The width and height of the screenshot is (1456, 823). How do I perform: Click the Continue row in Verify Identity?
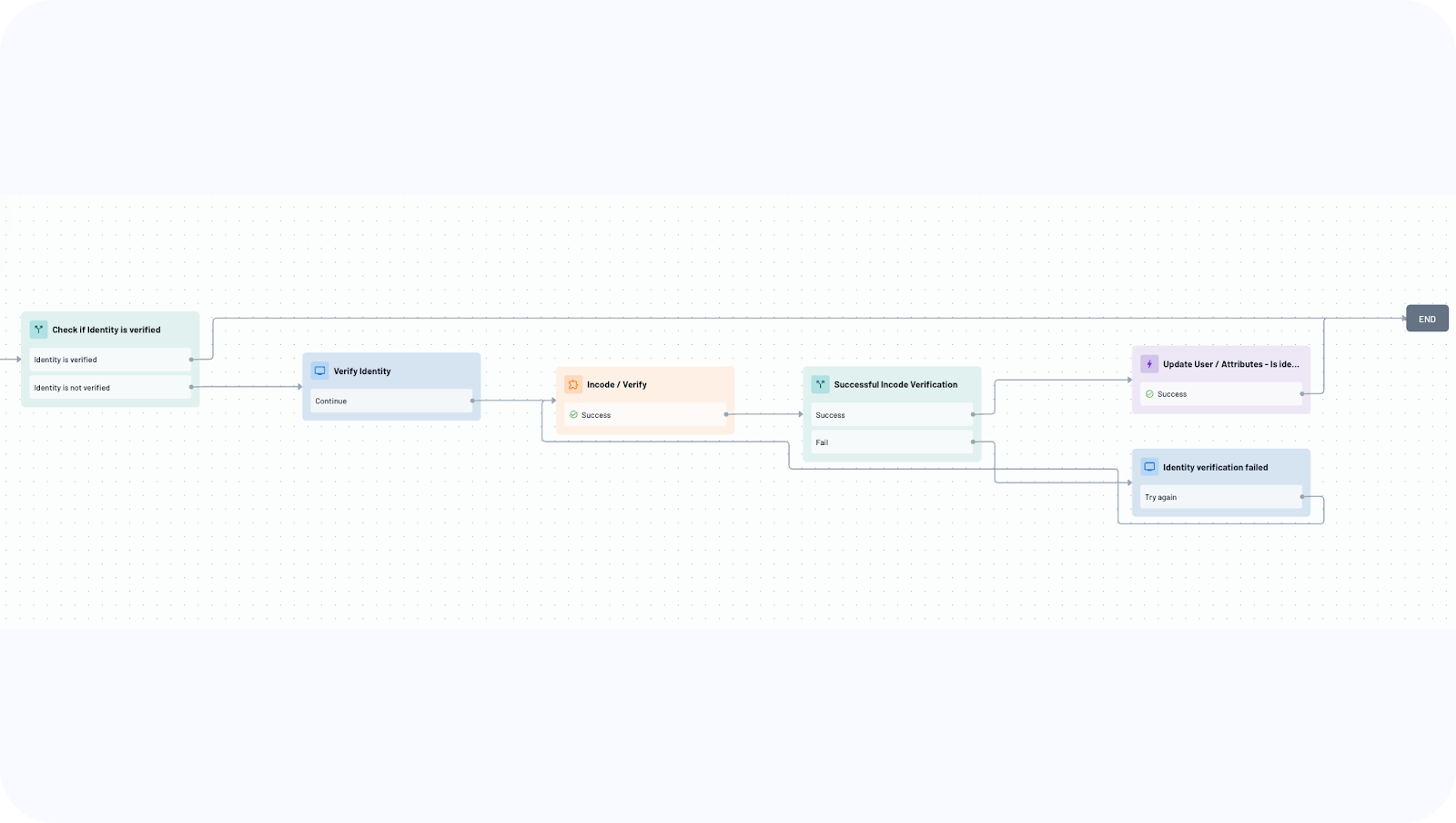[390, 401]
